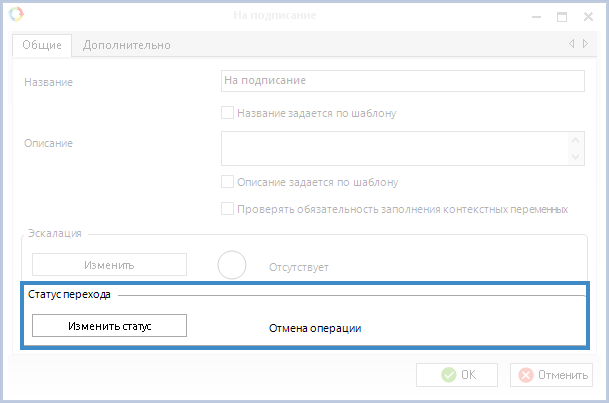Cancel using the Отменить button
This screenshot has width=609, height=403.
[552, 375]
